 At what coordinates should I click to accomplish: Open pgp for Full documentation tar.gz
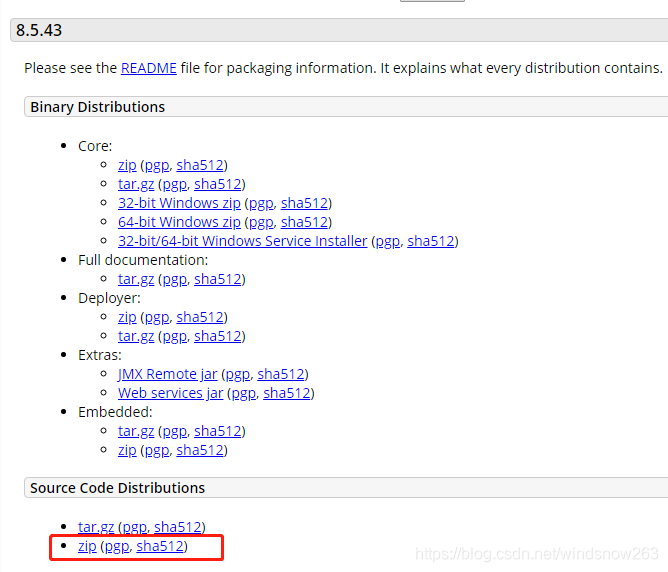pyautogui.click(x=175, y=279)
